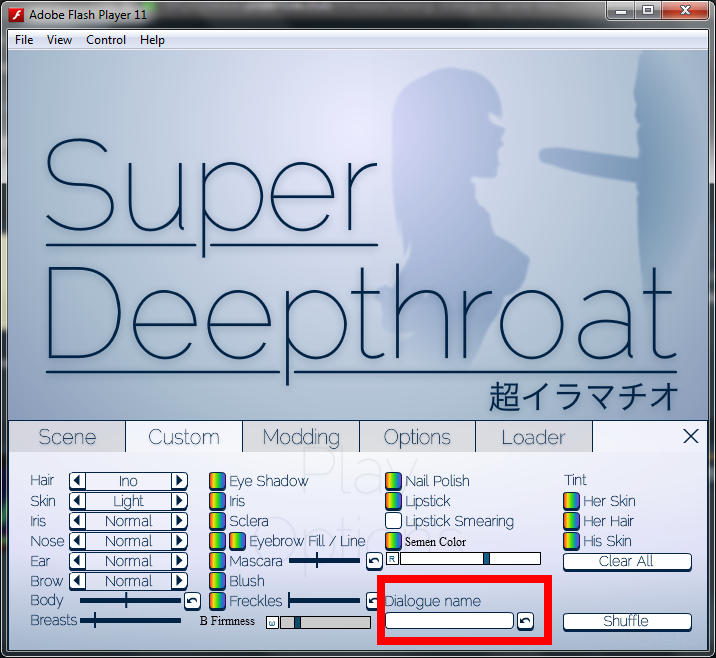The height and width of the screenshot is (658, 716).
Task: Select previous Iris type arrow
Action: (x=77, y=521)
